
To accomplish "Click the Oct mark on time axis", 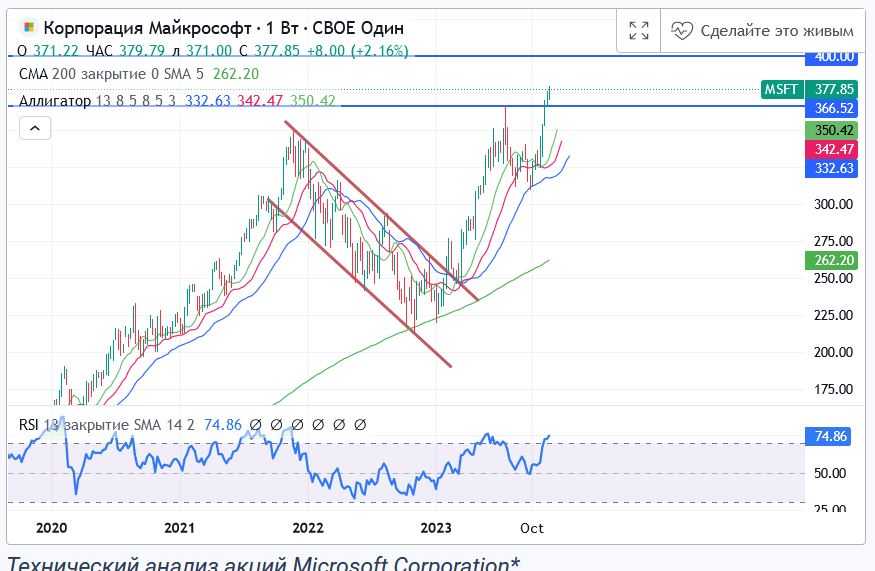I will (x=532, y=528).
